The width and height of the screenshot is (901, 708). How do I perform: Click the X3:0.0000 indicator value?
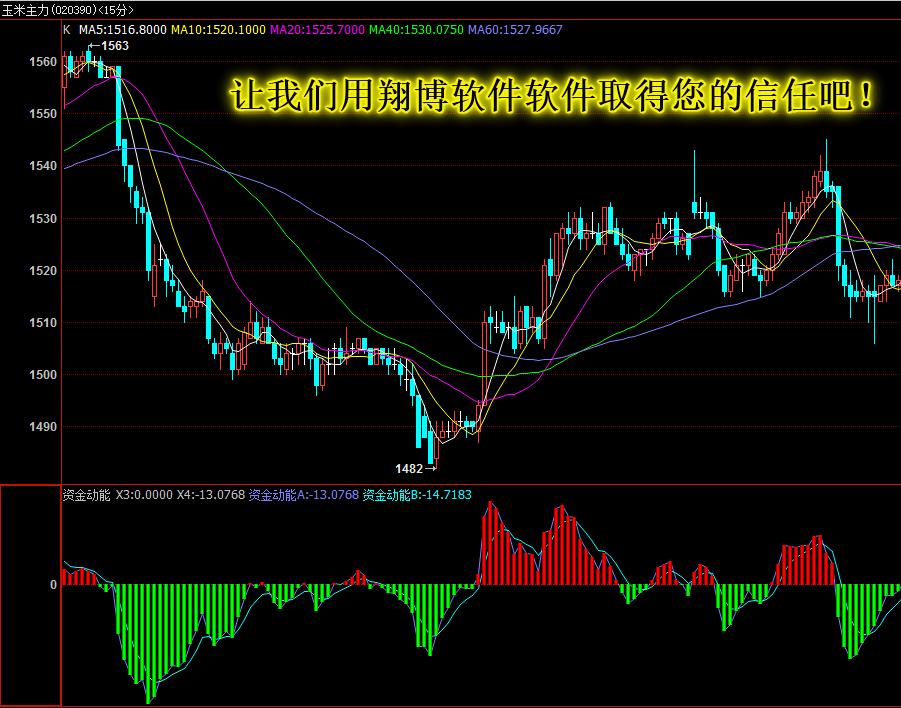pos(144,495)
